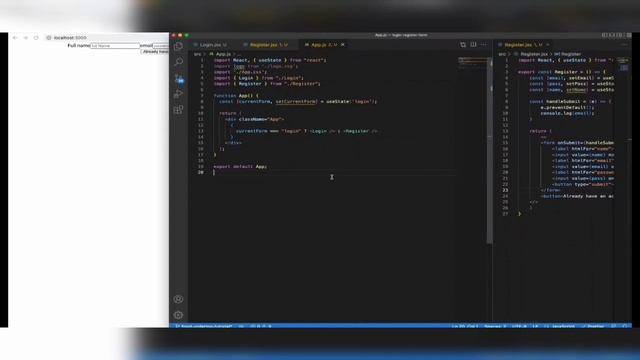Switch to the Login.jsx tab
The image size is (640, 360).
click(x=211, y=45)
